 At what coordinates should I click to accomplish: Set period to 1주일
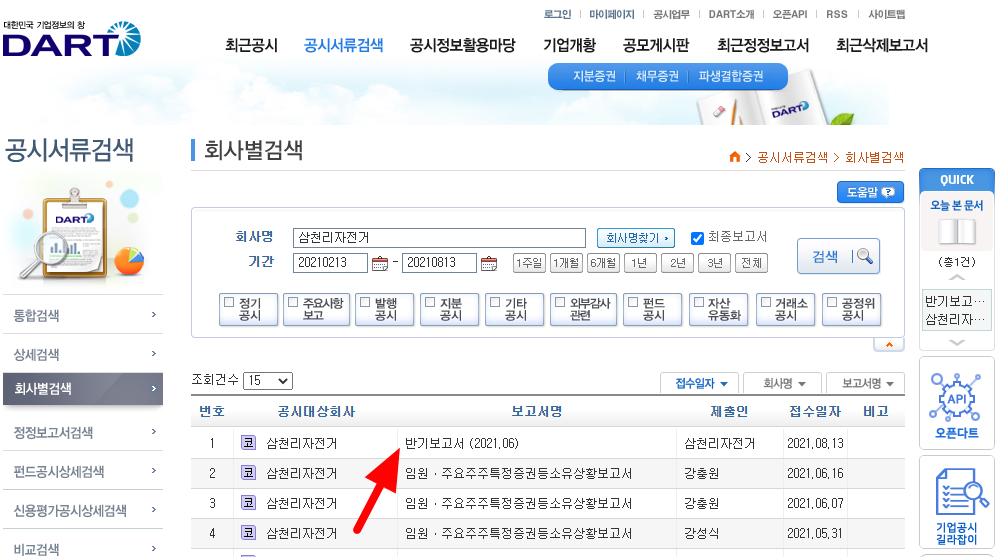[529, 263]
